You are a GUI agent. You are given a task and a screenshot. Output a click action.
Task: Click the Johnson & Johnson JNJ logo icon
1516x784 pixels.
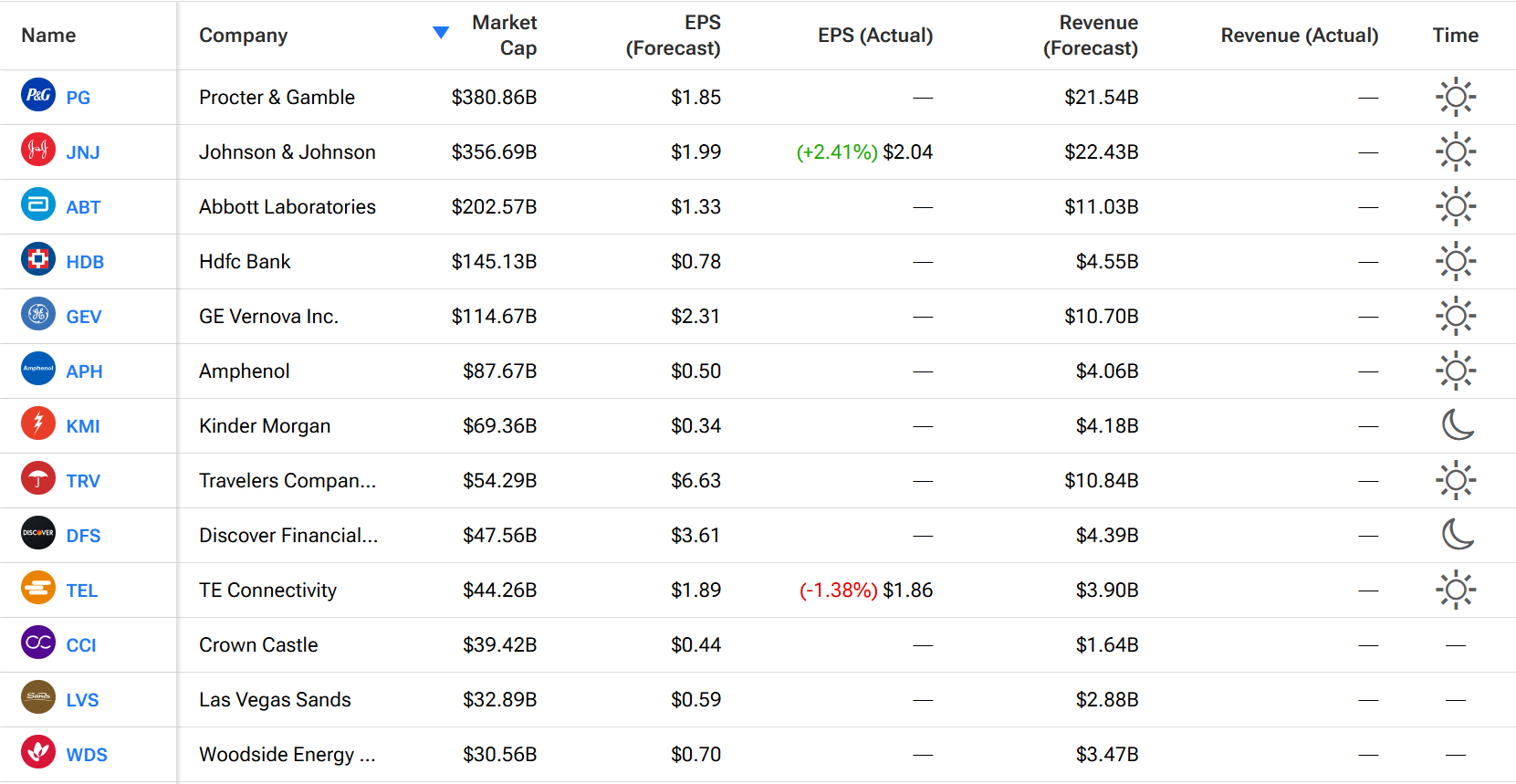coord(38,150)
